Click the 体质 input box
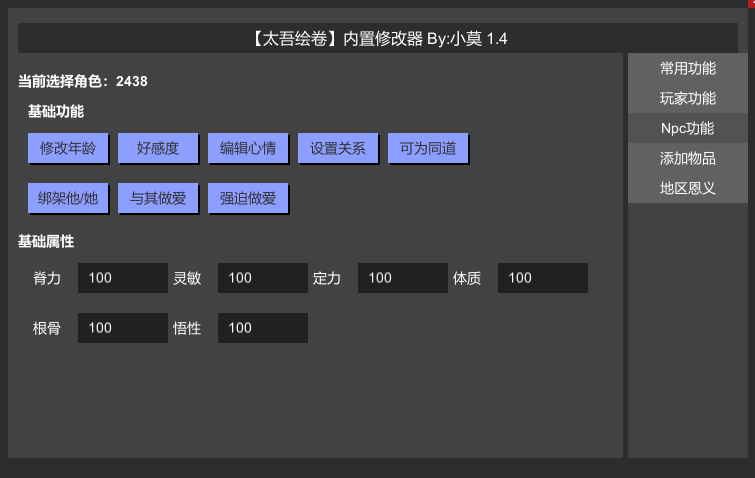 coord(543,278)
